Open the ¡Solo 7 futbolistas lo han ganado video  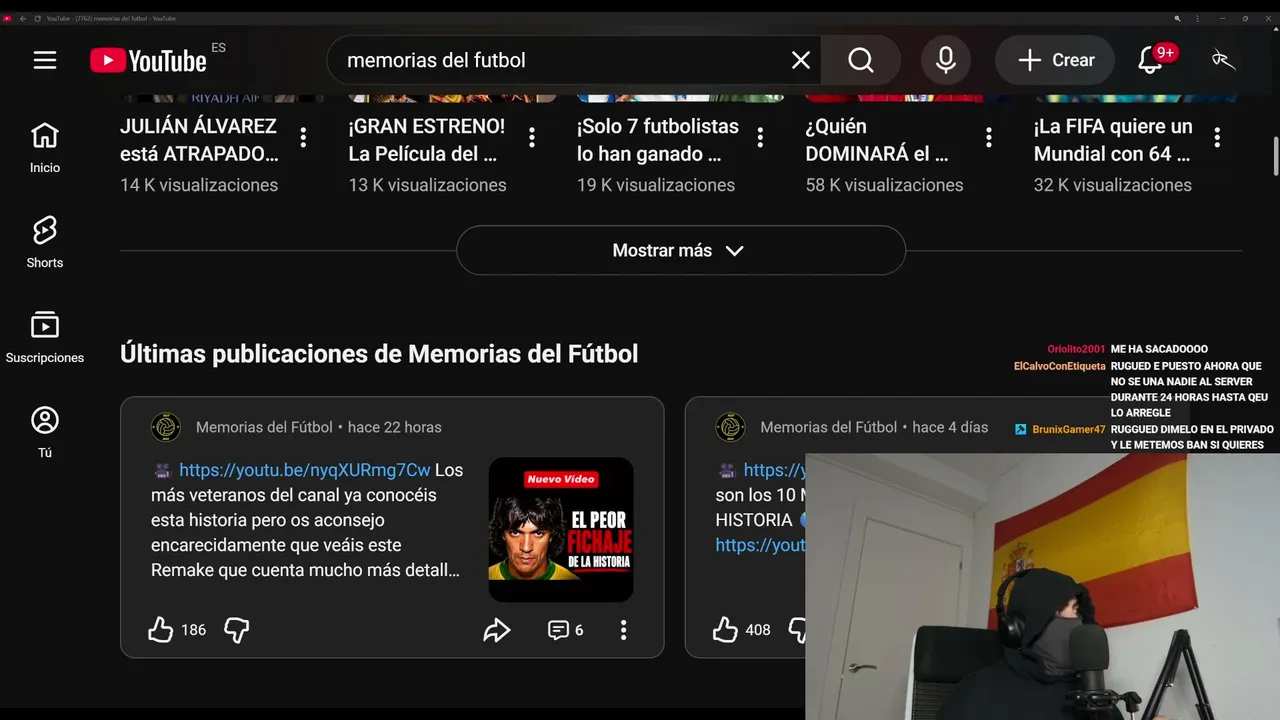pos(658,140)
